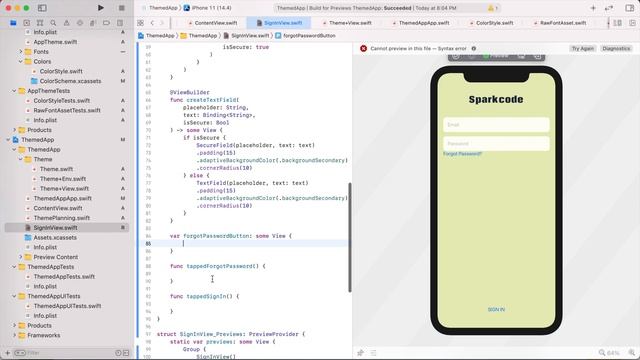Open the Debug navigator

click(93, 23)
